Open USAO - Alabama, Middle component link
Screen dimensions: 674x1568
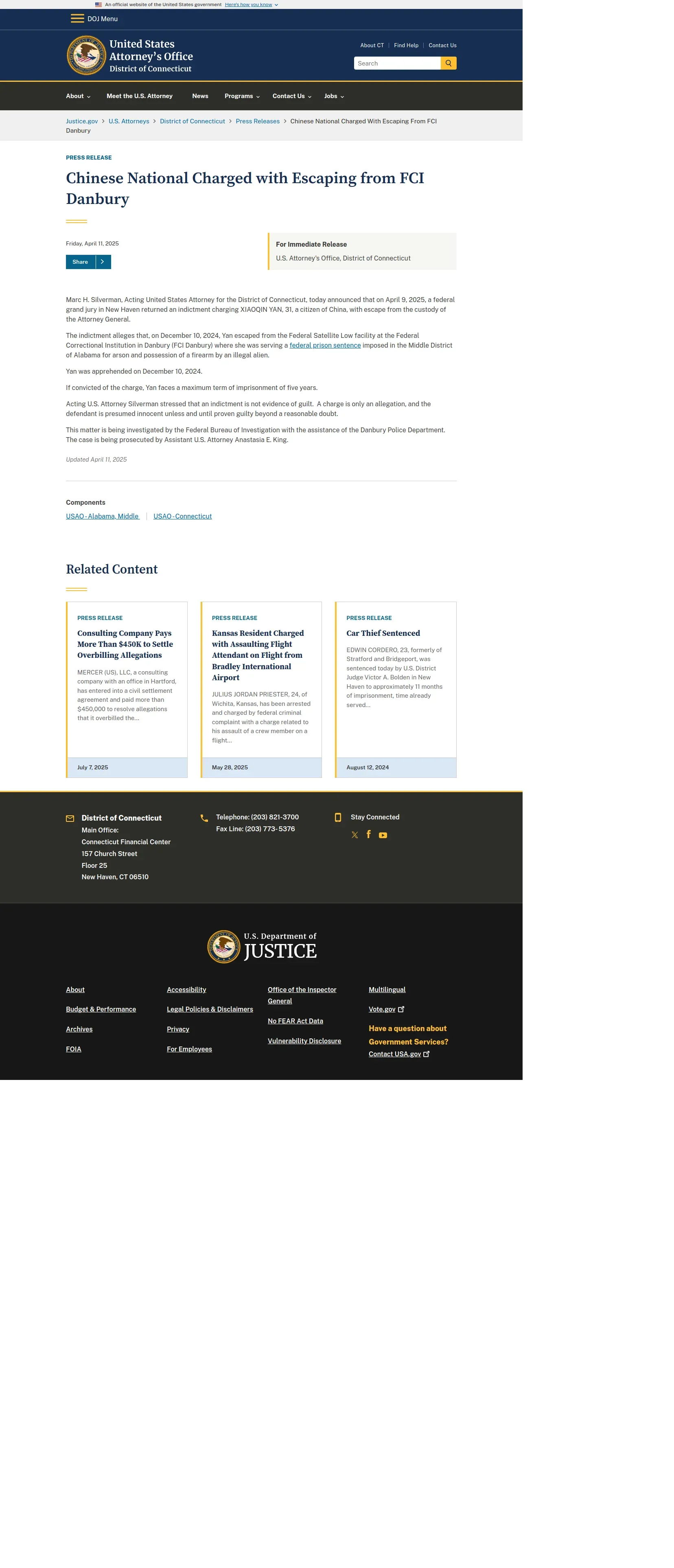(102, 516)
